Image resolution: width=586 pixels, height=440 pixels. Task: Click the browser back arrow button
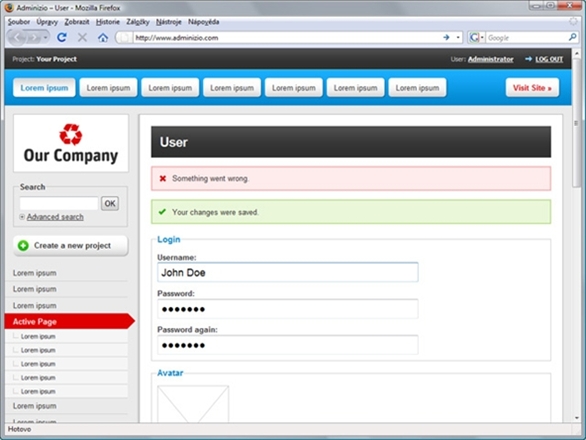click(18, 37)
